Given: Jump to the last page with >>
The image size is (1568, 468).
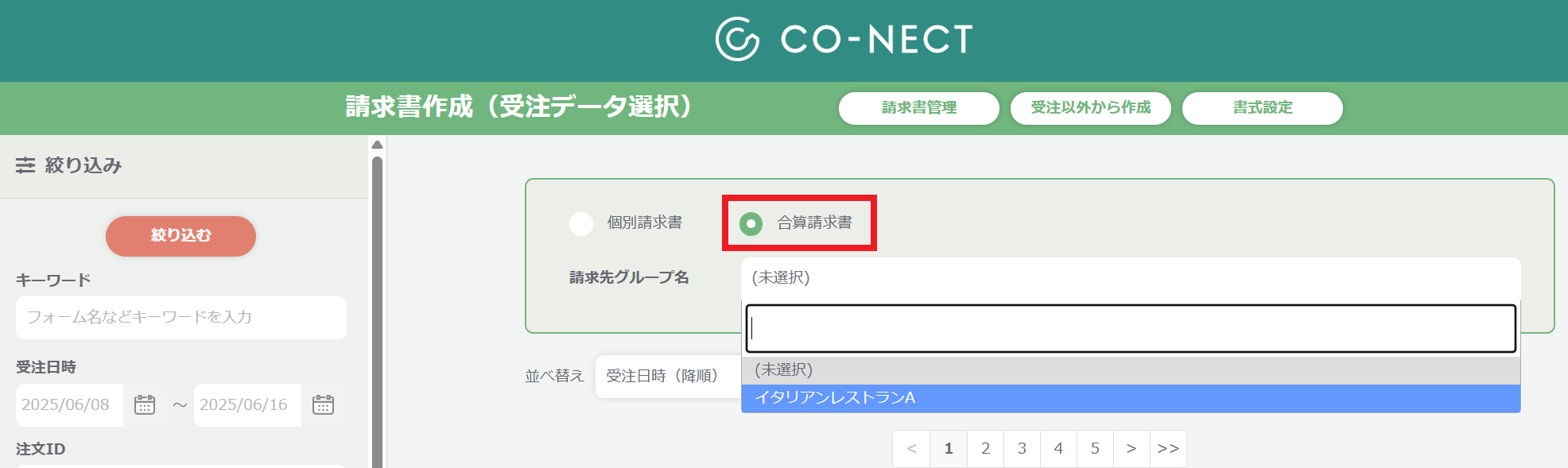Looking at the screenshot, I should [x=1168, y=449].
